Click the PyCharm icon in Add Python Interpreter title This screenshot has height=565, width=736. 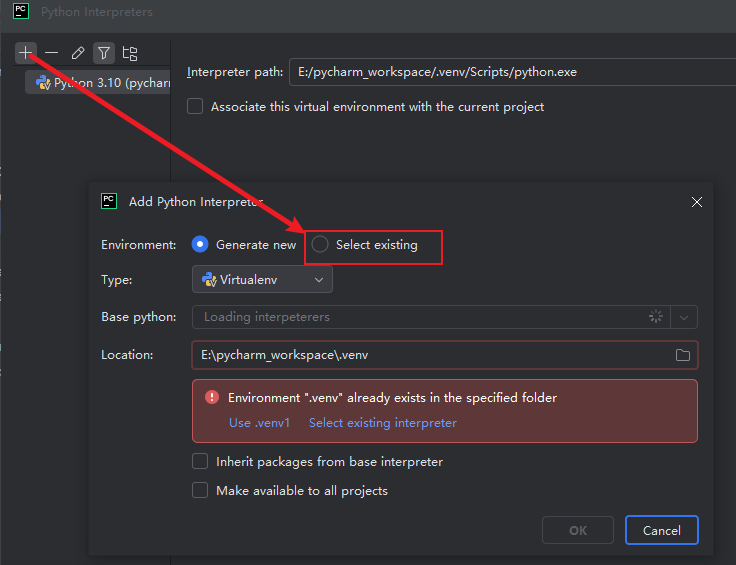pyautogui.click(x=109, y=201)
